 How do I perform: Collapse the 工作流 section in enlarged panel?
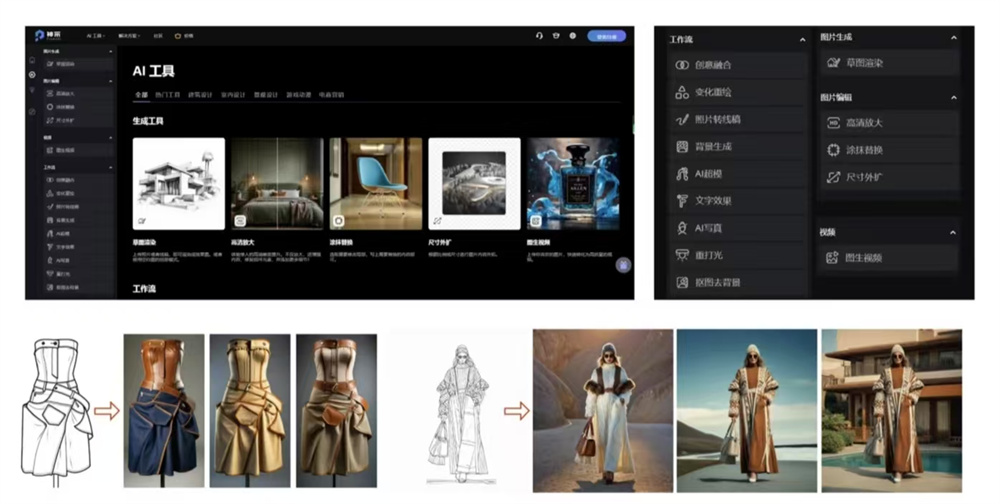pos(802,40)
